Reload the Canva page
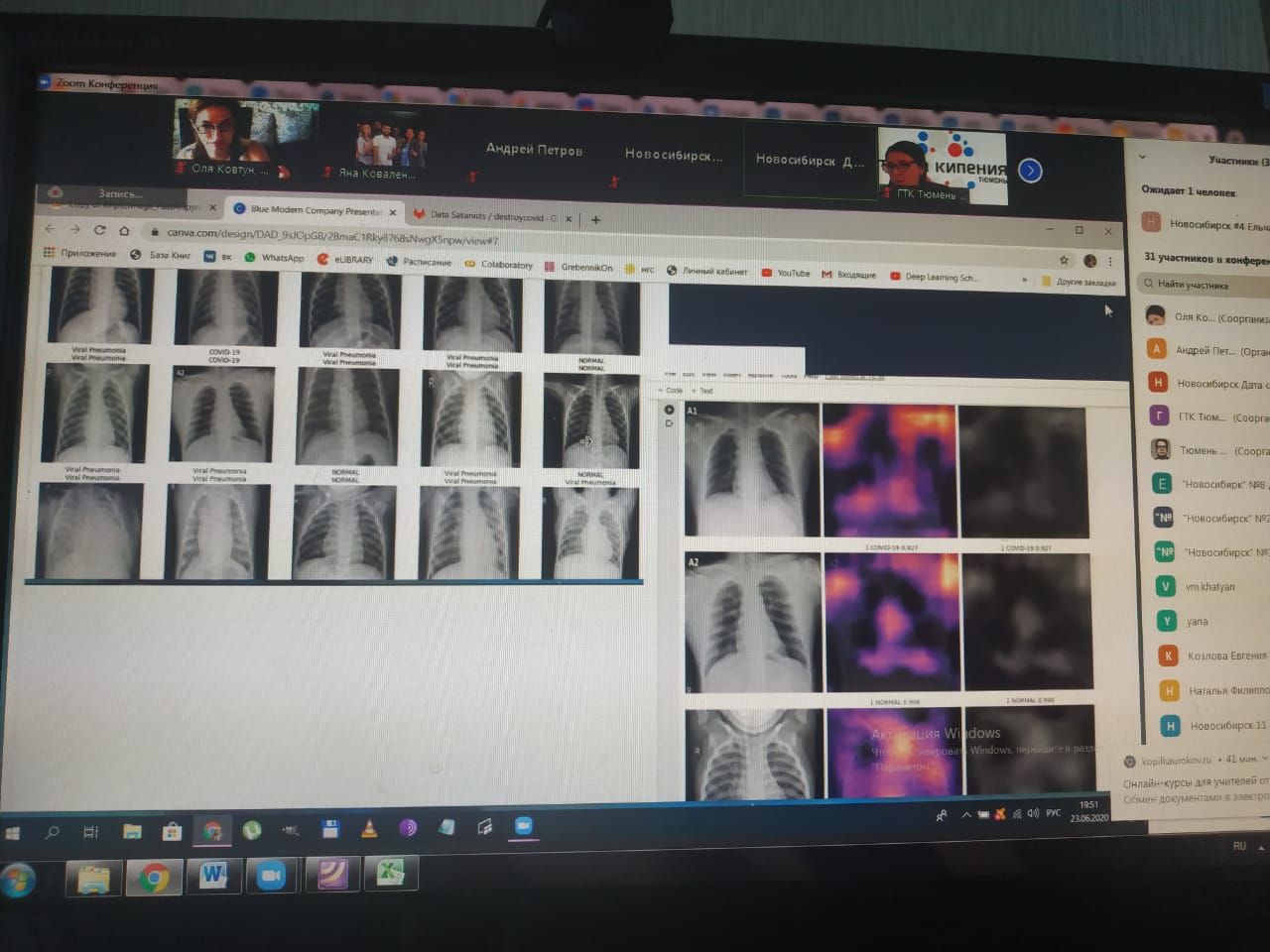Image resolution: width=1270 pixels, height=952 pixels. coord(99,229)
